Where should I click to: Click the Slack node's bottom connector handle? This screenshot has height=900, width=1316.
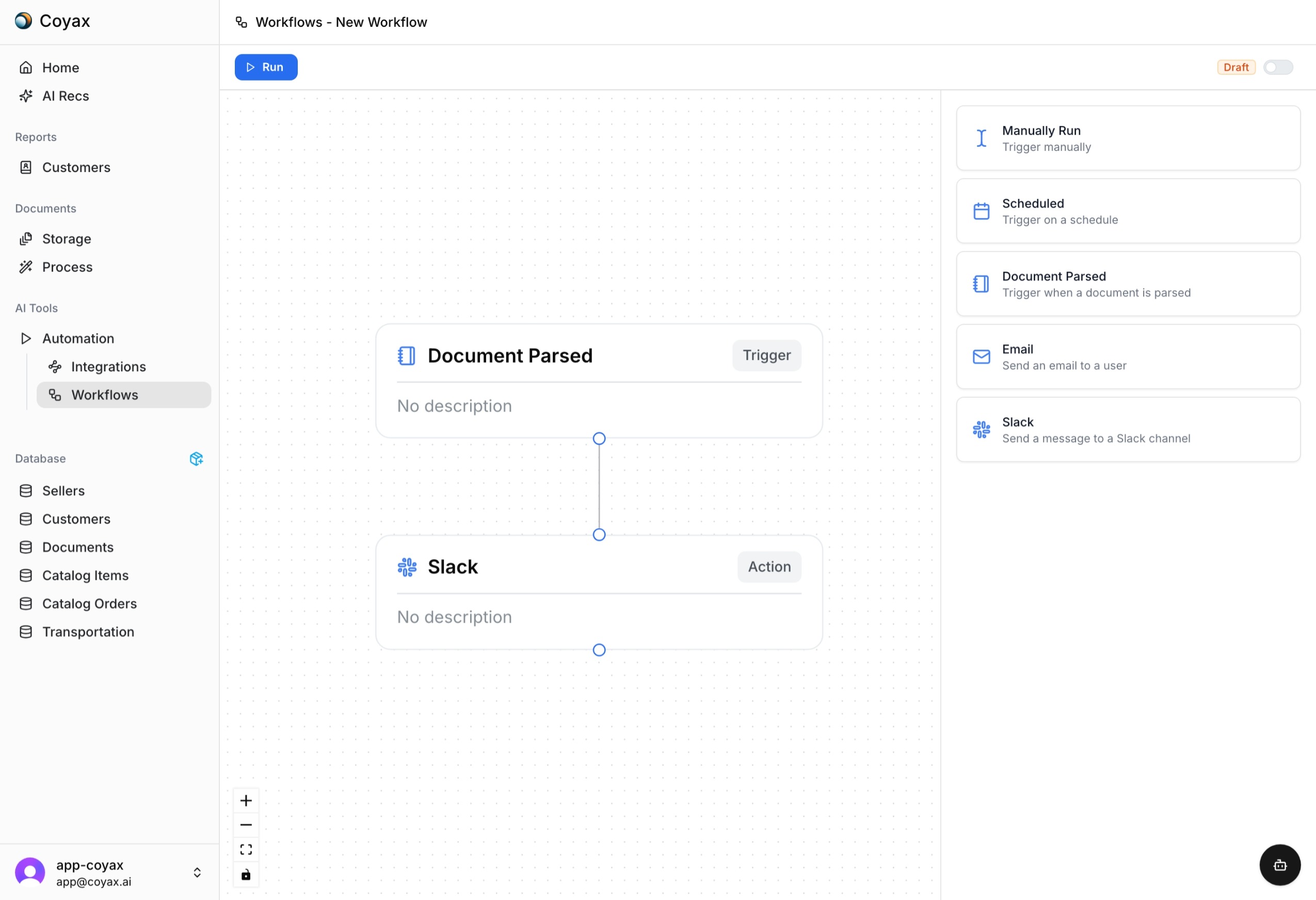599,650
